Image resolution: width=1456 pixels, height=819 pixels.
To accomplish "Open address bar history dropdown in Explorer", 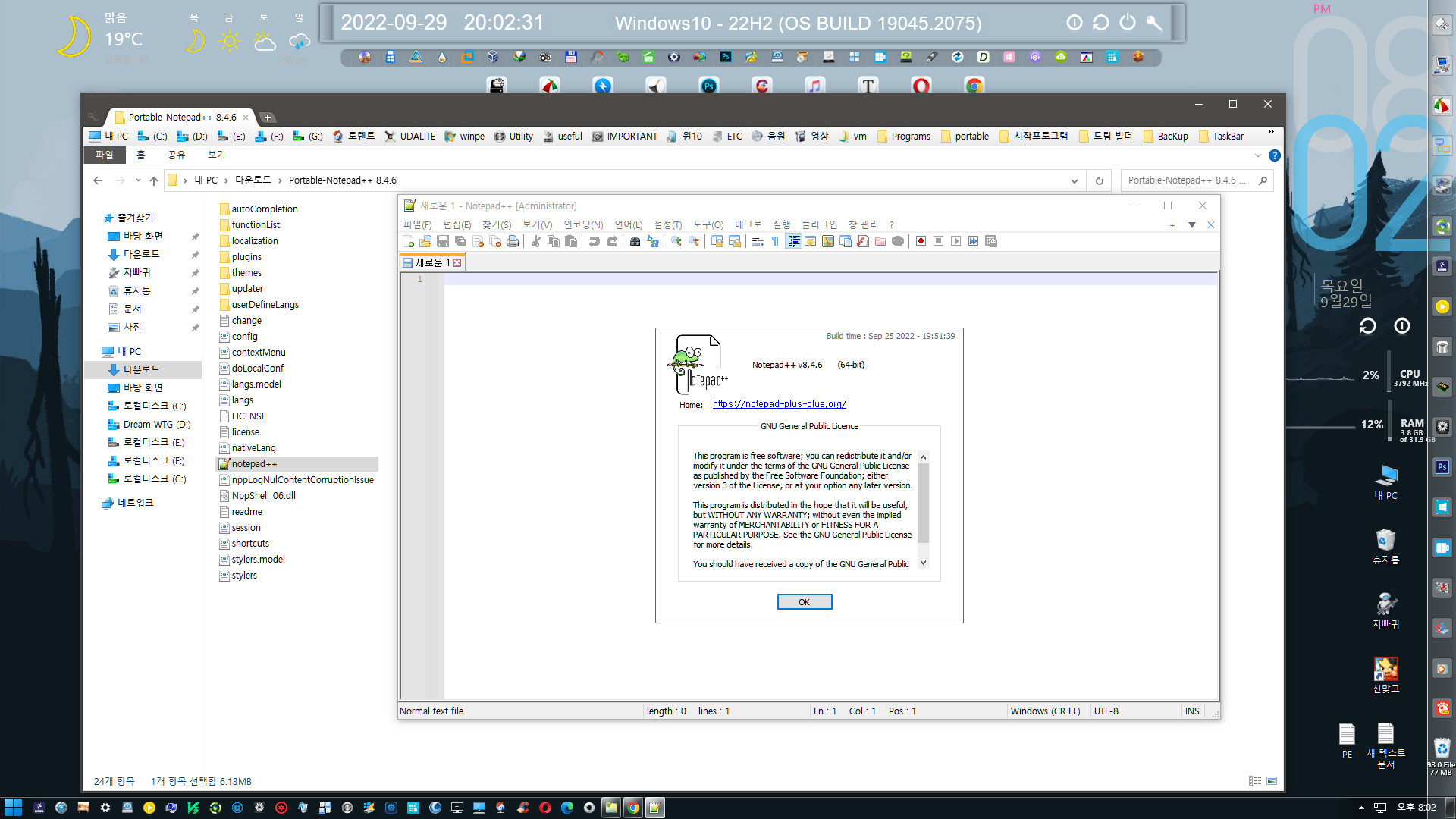I will point(1074,180).
